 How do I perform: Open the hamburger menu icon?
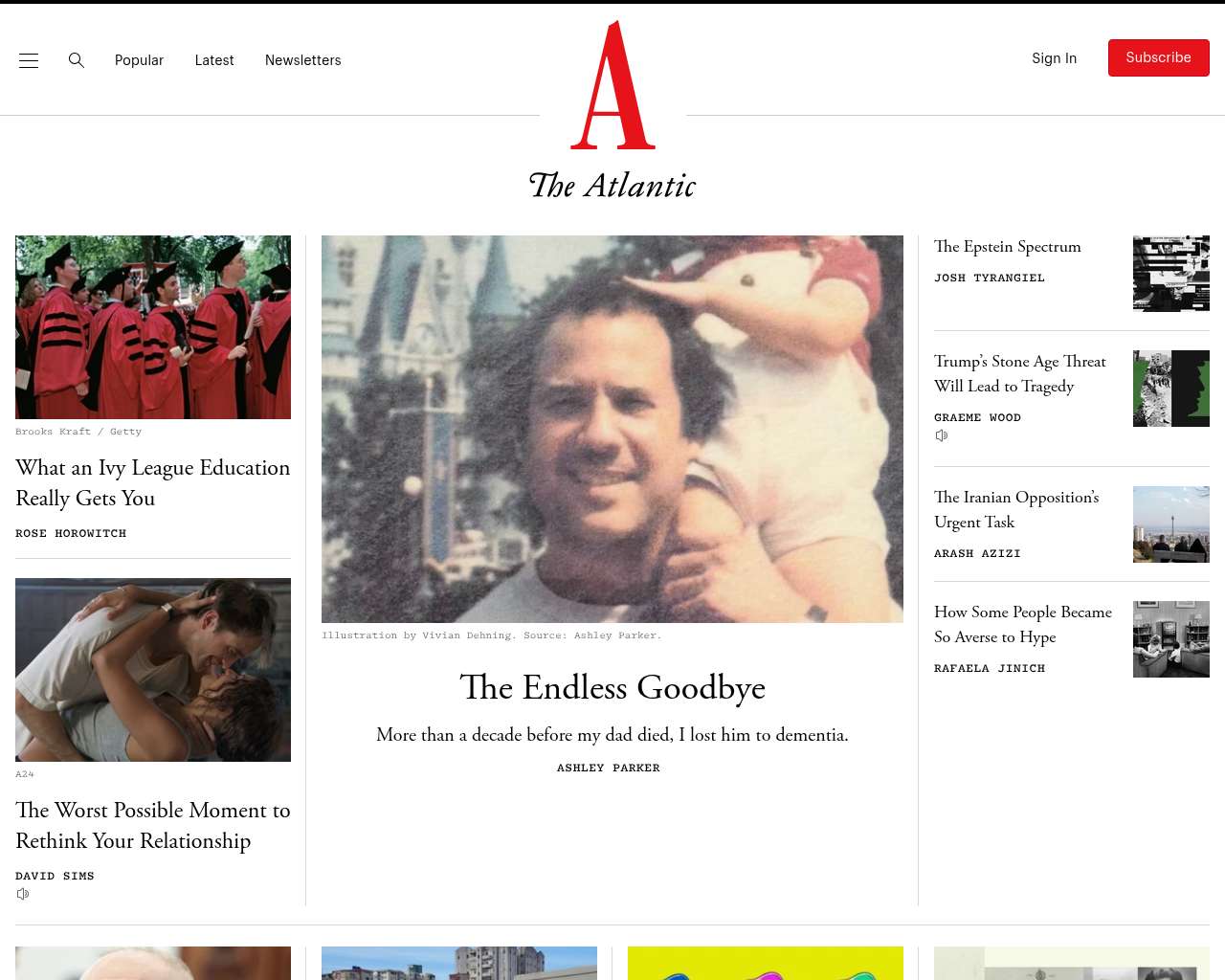pos(29,60)
